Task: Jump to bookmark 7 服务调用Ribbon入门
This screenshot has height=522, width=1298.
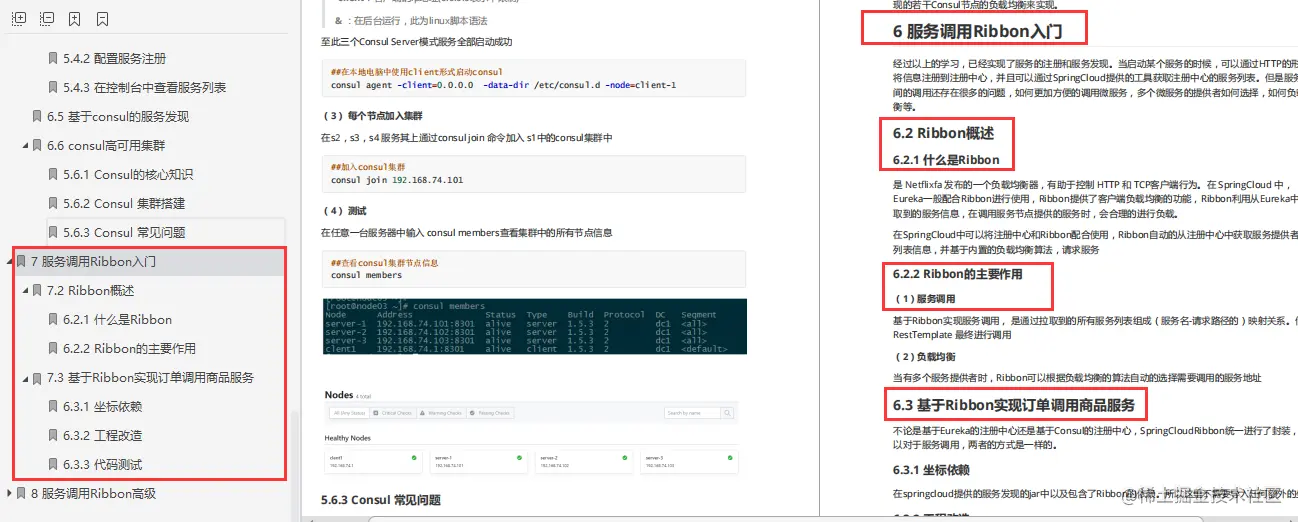Action: [x=93, y=261]
